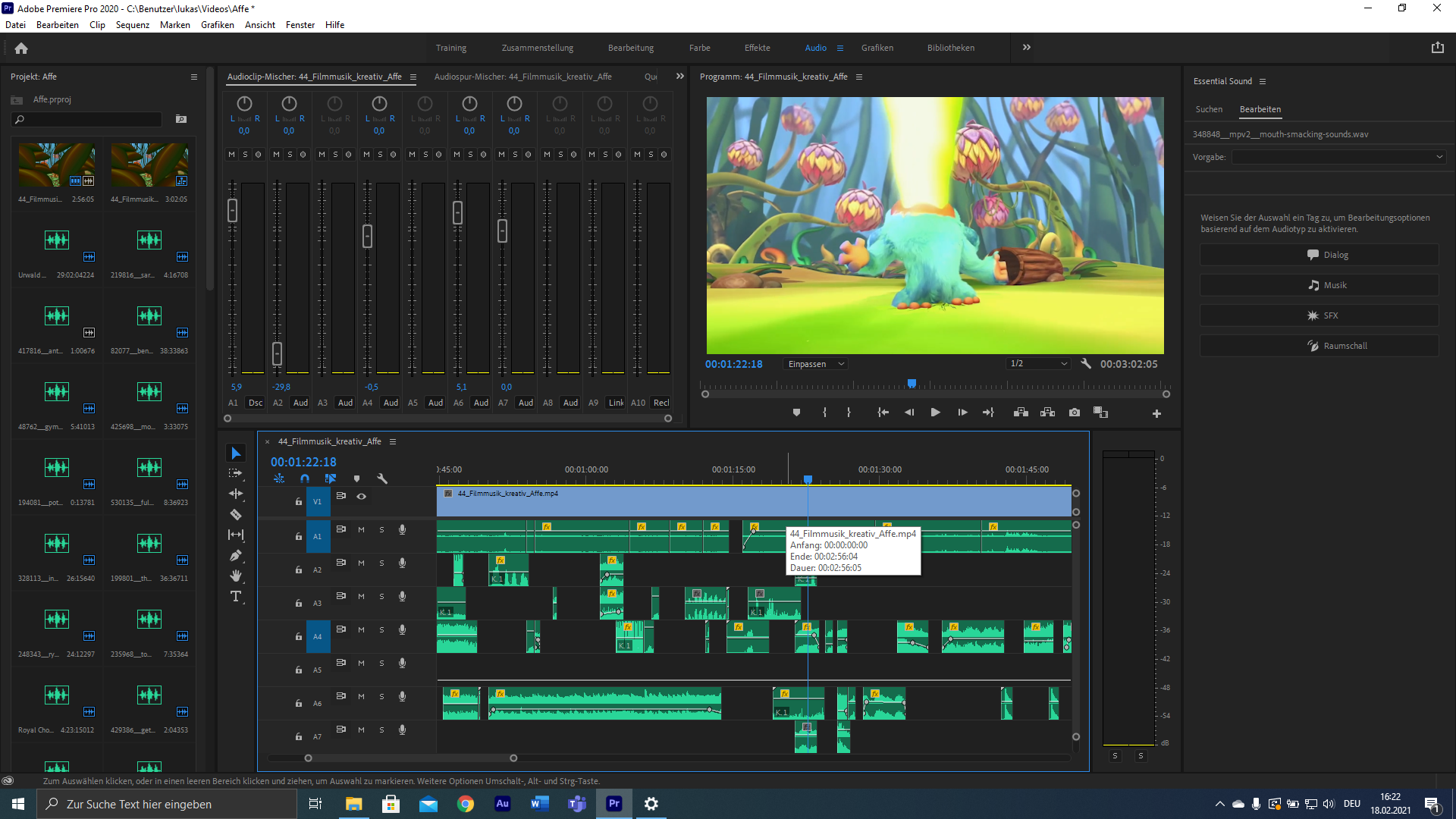Add marker in timeline header
Image resolution: width=1456 pixels, height=819 pixels.
tap(356, 479)
